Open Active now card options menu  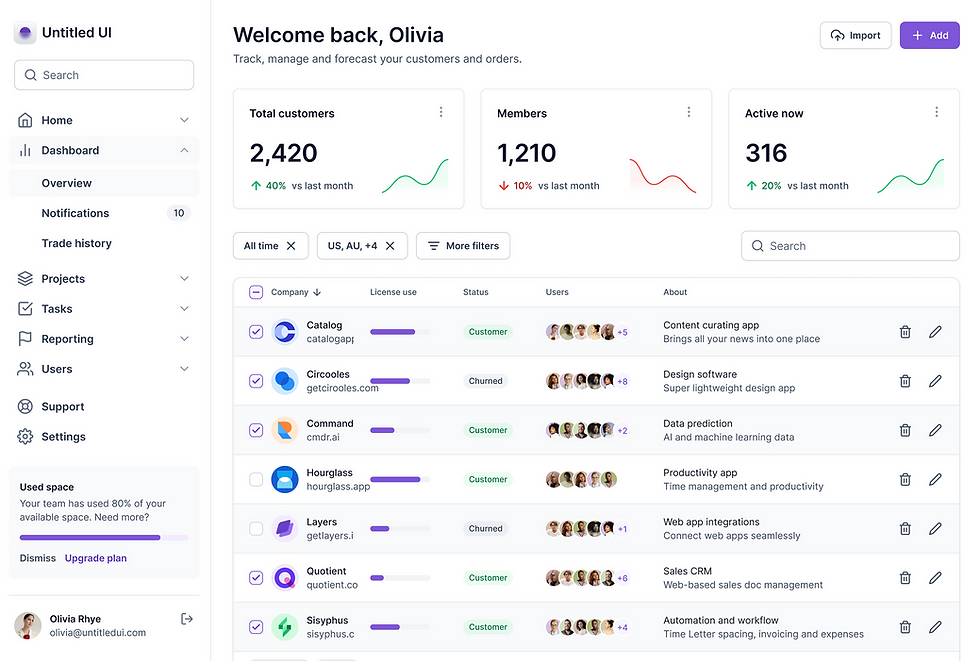click(936, 112)
